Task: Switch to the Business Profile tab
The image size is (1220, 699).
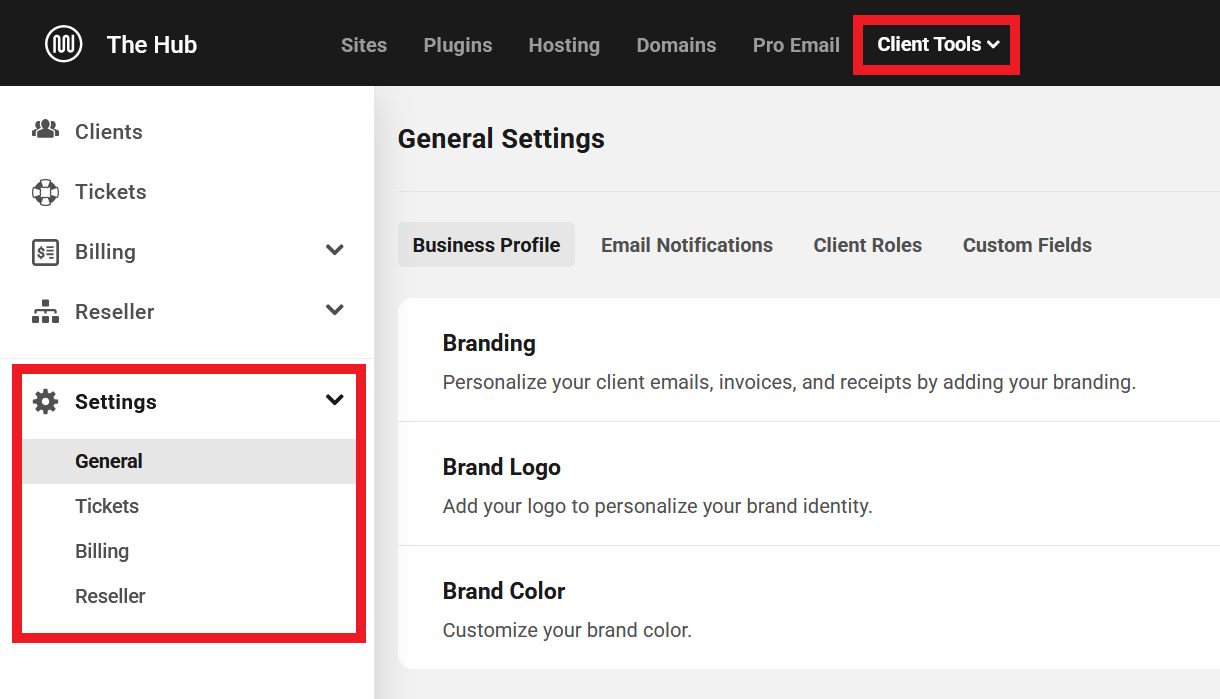Action: (x=486, y=245)
